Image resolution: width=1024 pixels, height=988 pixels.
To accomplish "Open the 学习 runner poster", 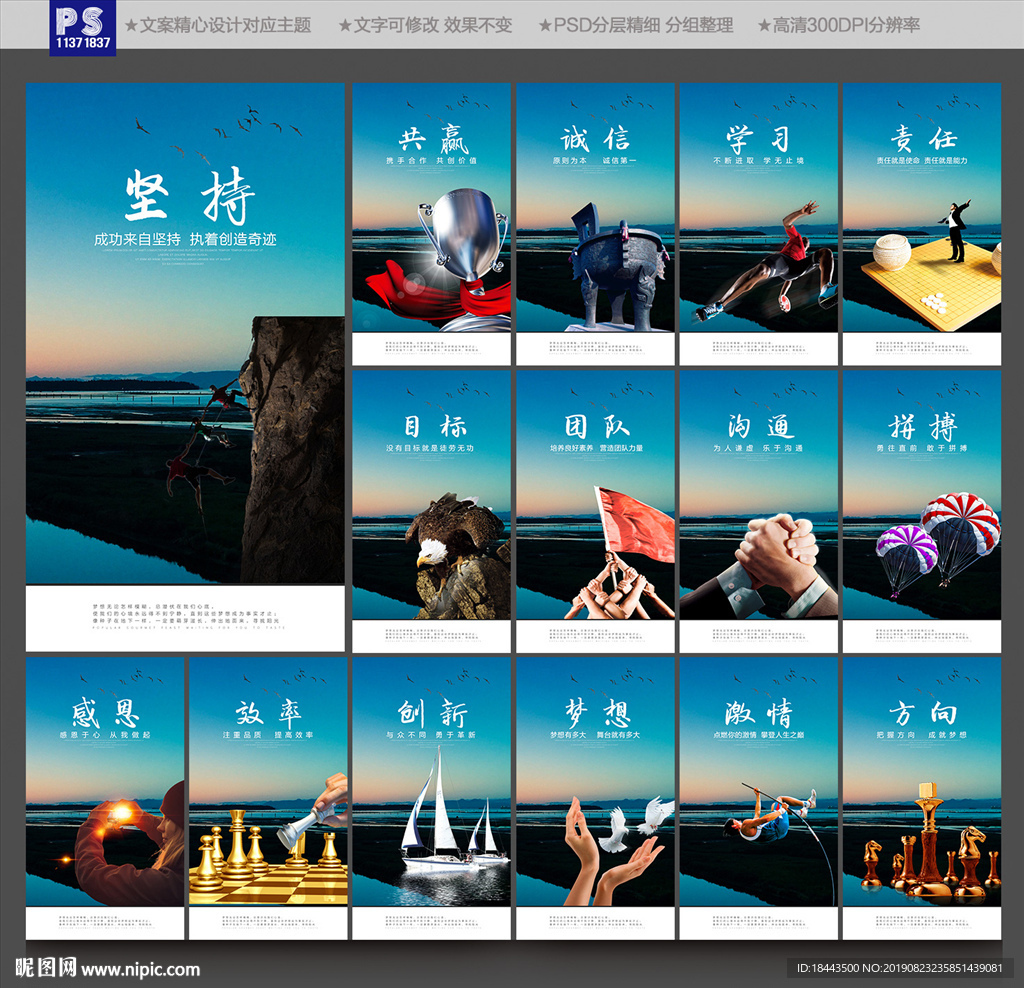I will pos(758,224).
